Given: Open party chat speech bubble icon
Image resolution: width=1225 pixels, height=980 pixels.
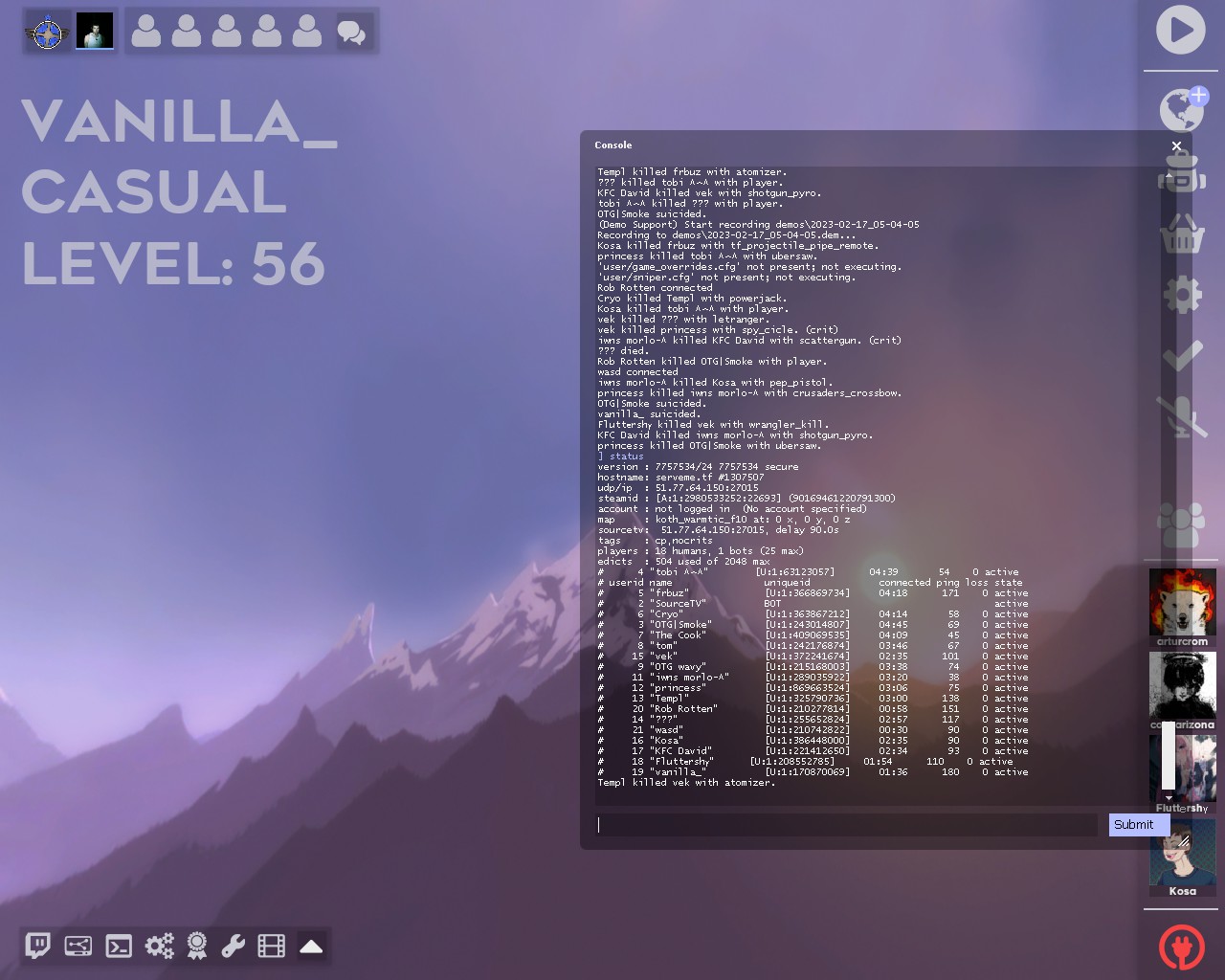Looking at the screenshot, I should [351, 33].
